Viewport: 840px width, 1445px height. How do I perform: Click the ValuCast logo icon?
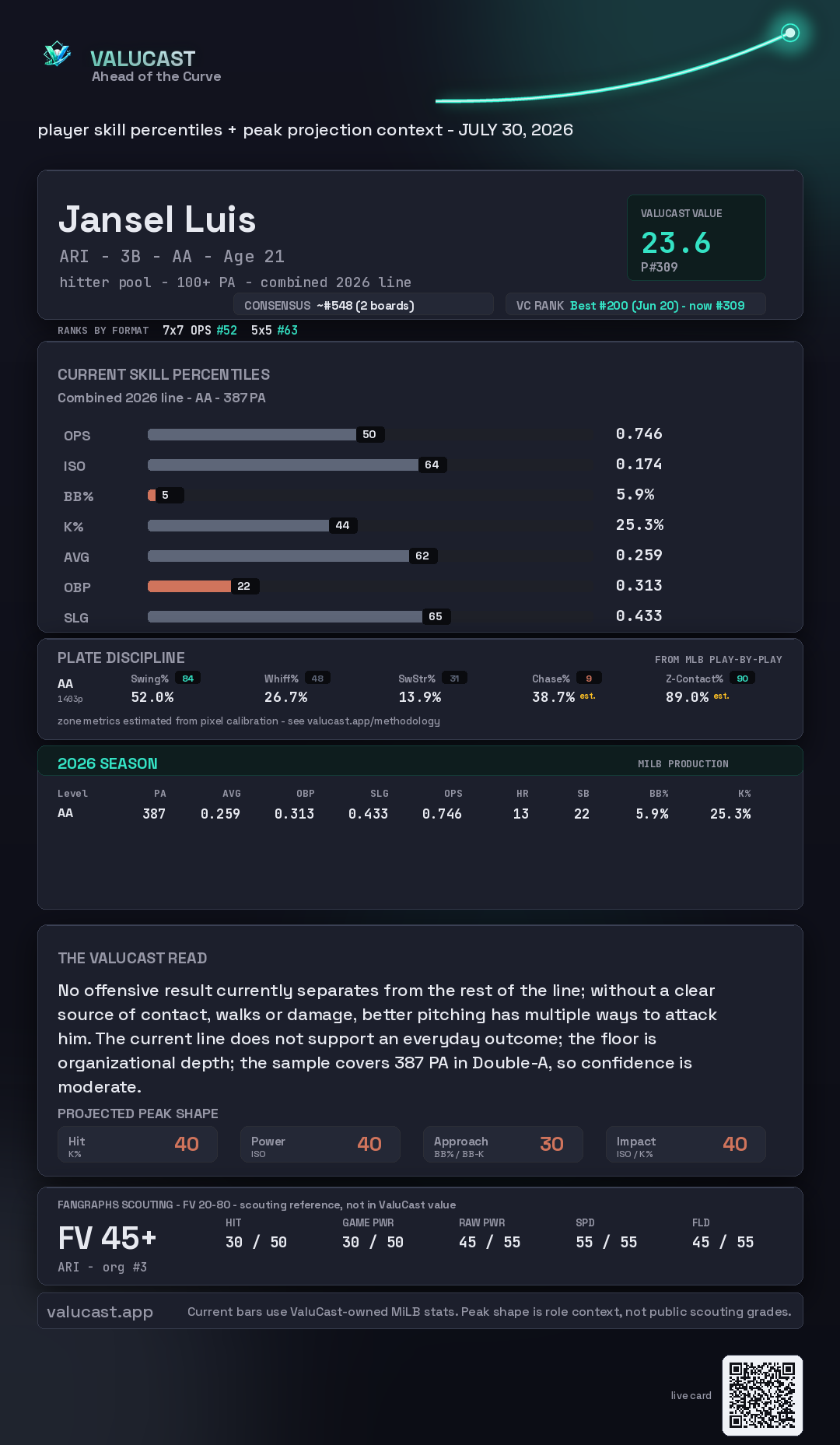[58, 54]
